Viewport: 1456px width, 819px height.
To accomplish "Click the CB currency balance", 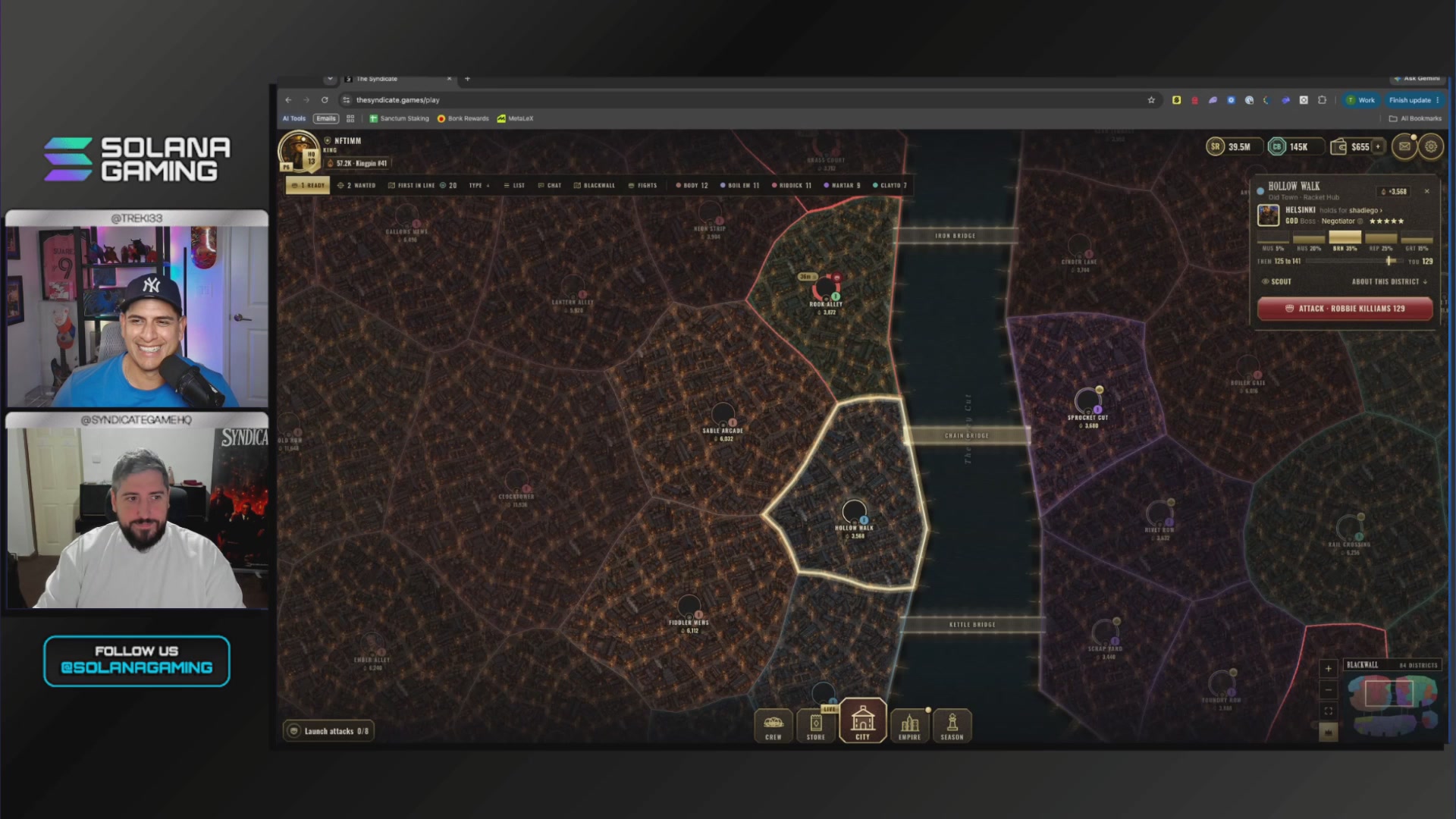I will (1295, 146).
